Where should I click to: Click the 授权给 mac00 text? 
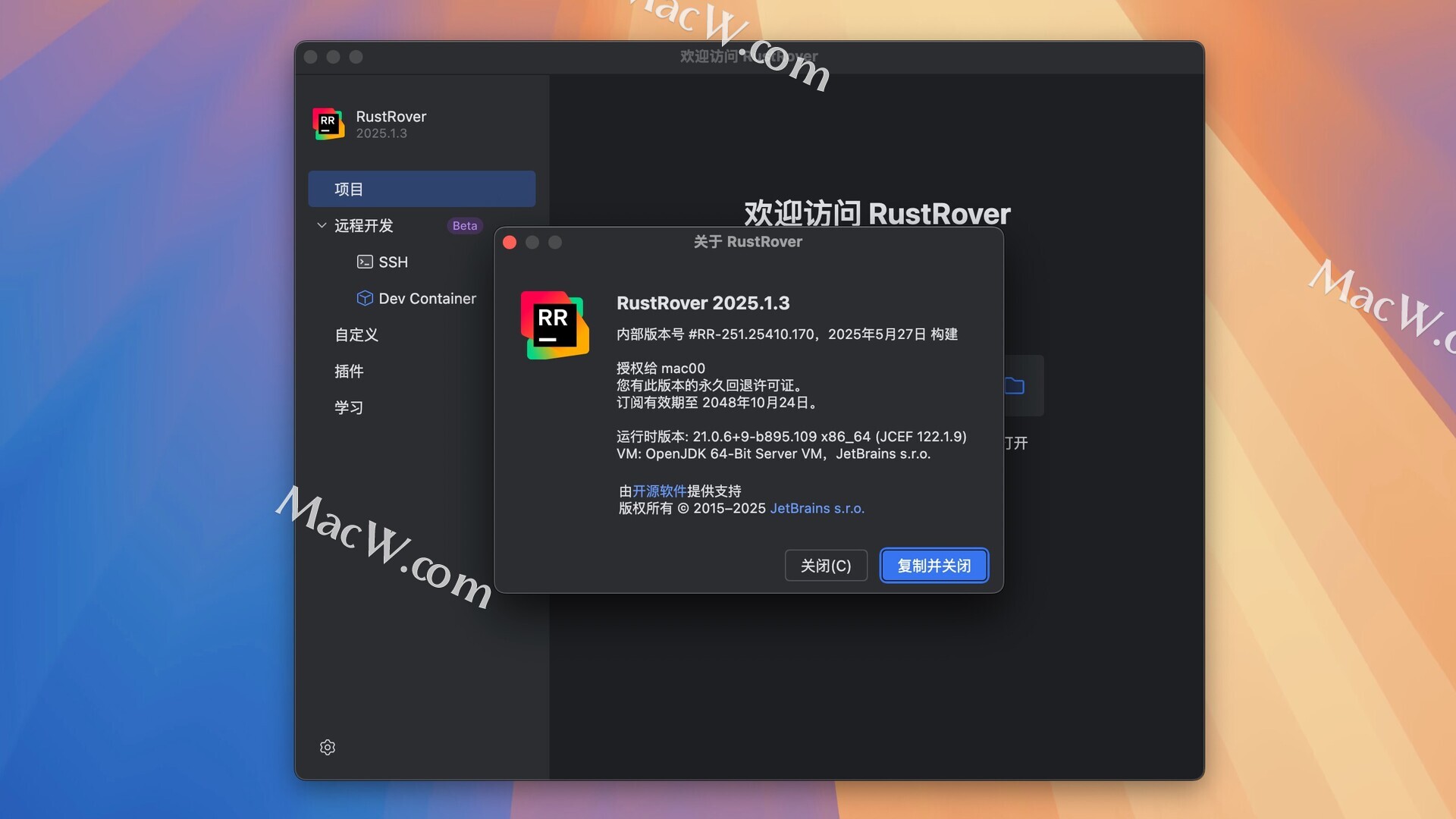pyautogui.click(x=661, y=368)
